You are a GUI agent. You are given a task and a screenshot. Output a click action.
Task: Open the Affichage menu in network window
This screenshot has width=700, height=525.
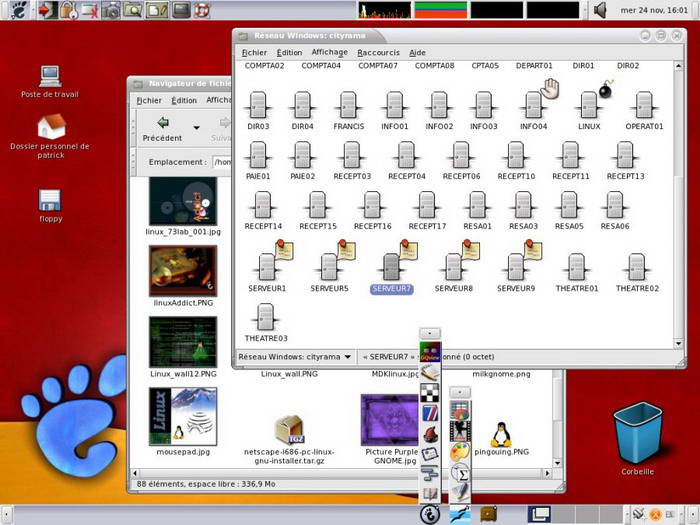[x=329, y=52]
